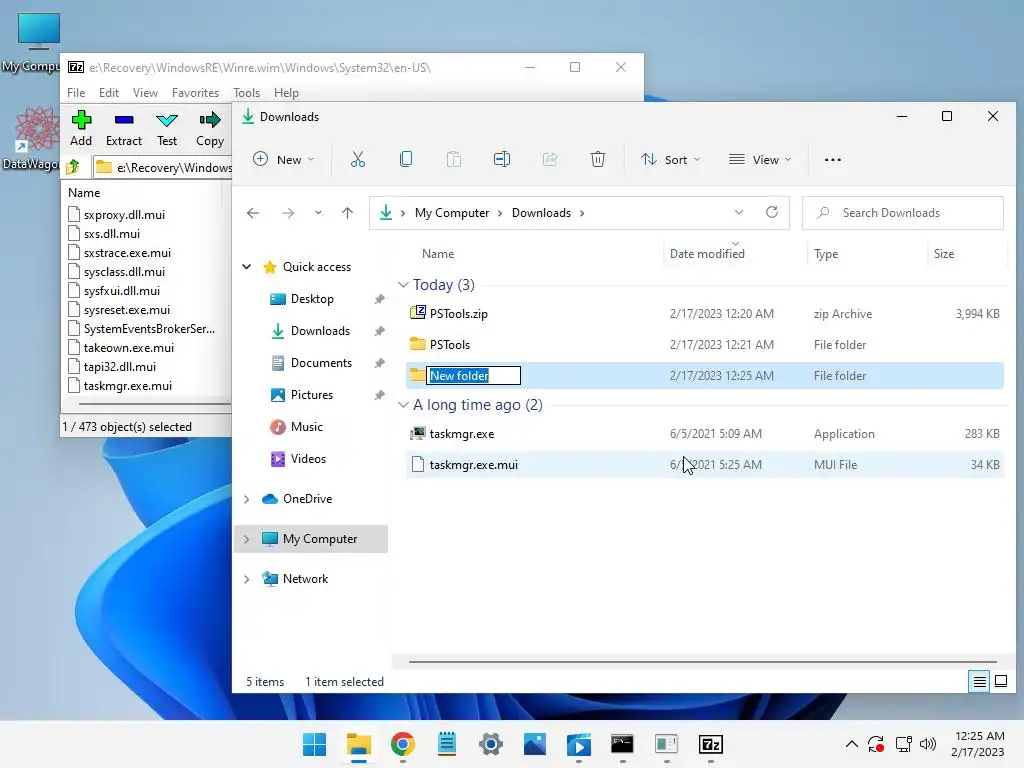Select Videos in the navigation pane

click(x=308, y=458)
